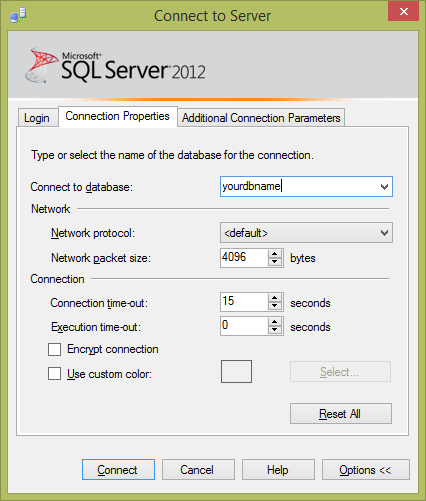This screenshot has height=501, width=426.
Task: Click the Select... color button
Action: (340, 372)
